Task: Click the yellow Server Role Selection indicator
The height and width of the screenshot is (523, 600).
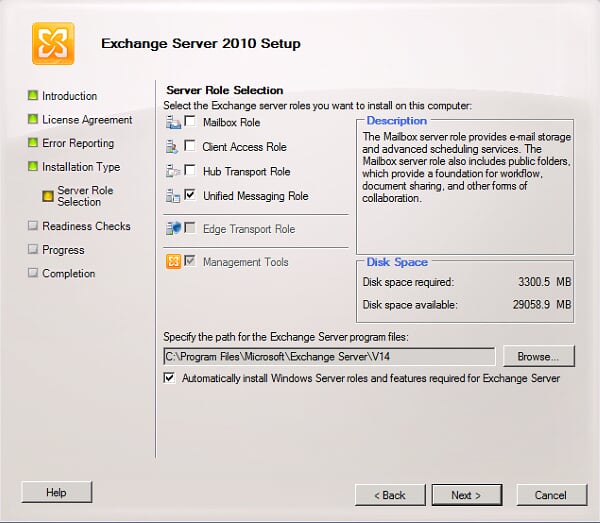Action: tap(48, 196)
